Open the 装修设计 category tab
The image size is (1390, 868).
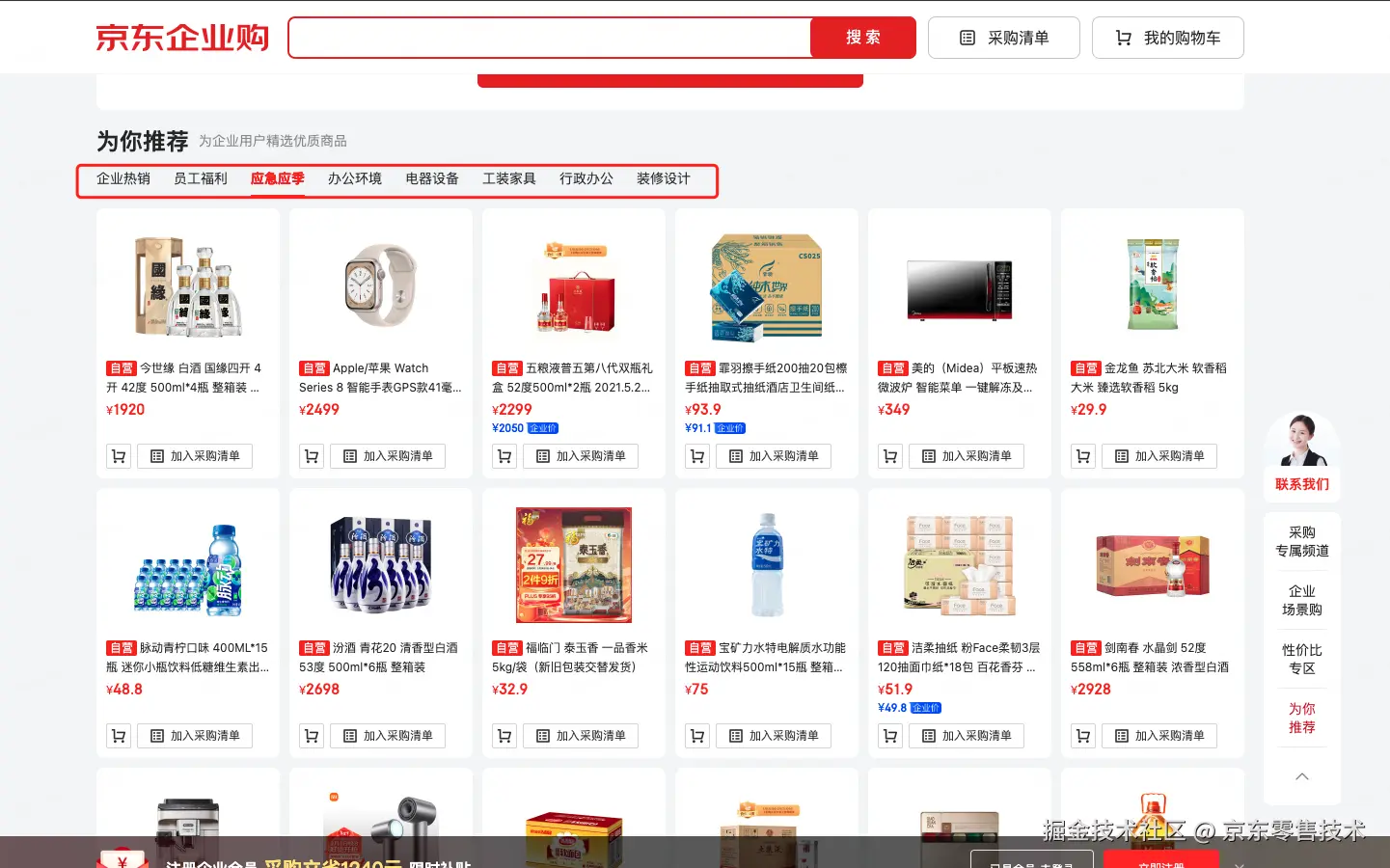(x=664, y=178)
